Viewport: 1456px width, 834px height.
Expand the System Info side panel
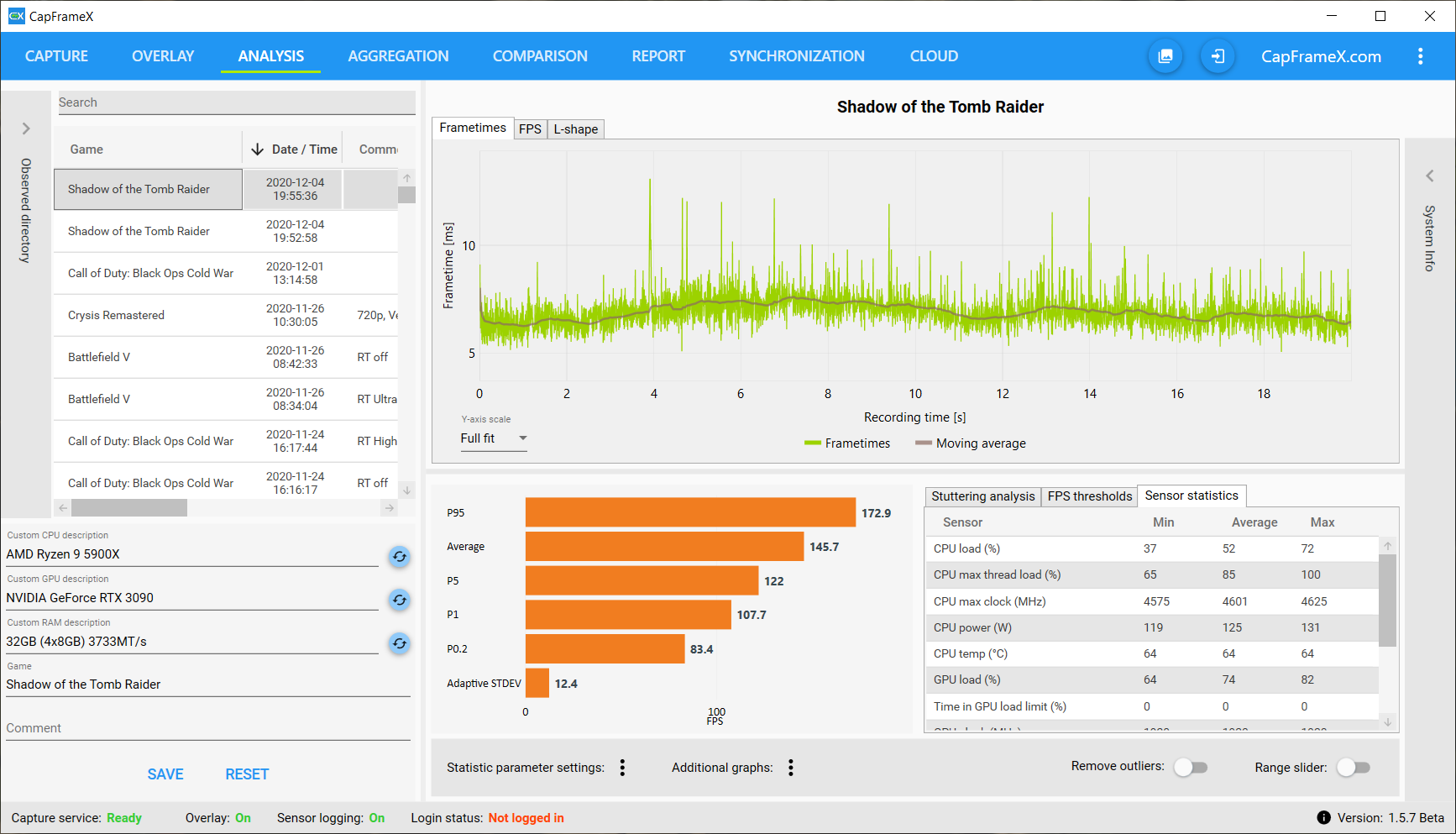1429,176
